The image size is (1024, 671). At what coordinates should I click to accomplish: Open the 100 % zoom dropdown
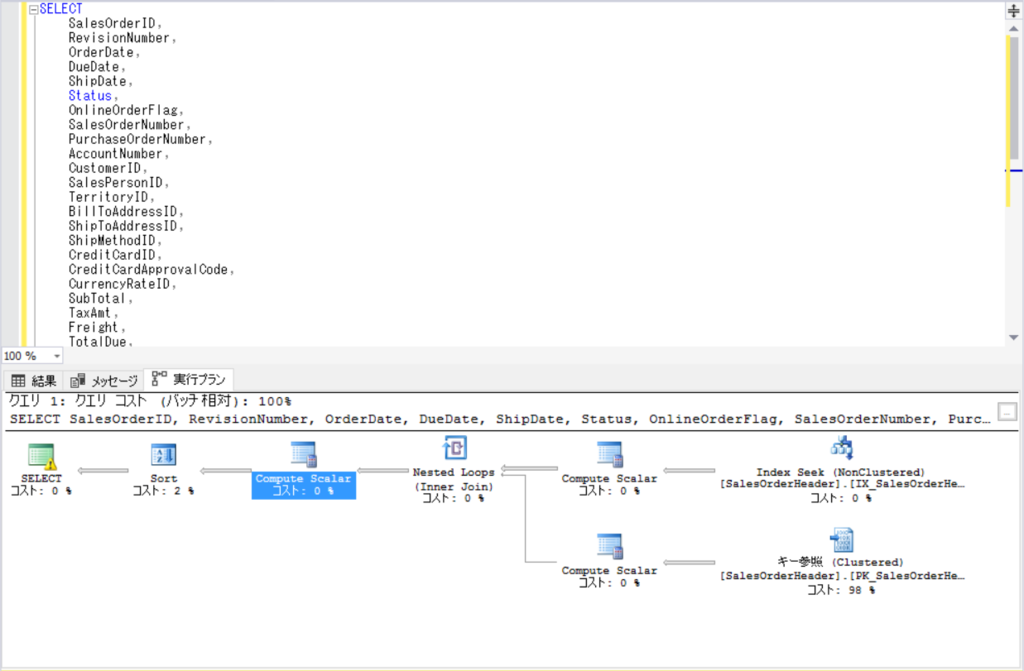[57, 356]
